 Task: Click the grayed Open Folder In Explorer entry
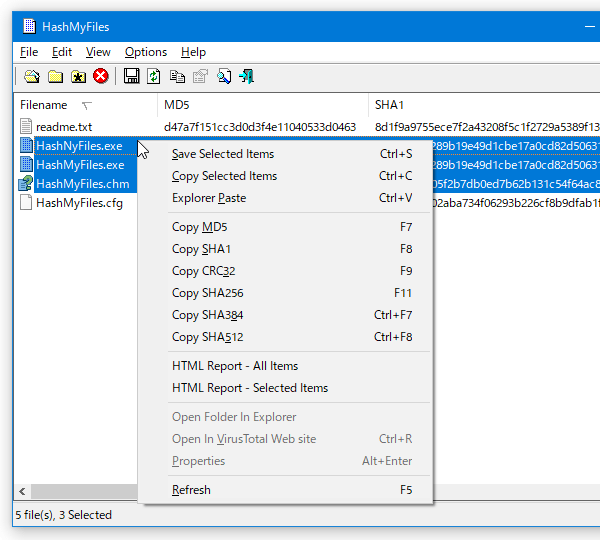(x=285, y=417)
